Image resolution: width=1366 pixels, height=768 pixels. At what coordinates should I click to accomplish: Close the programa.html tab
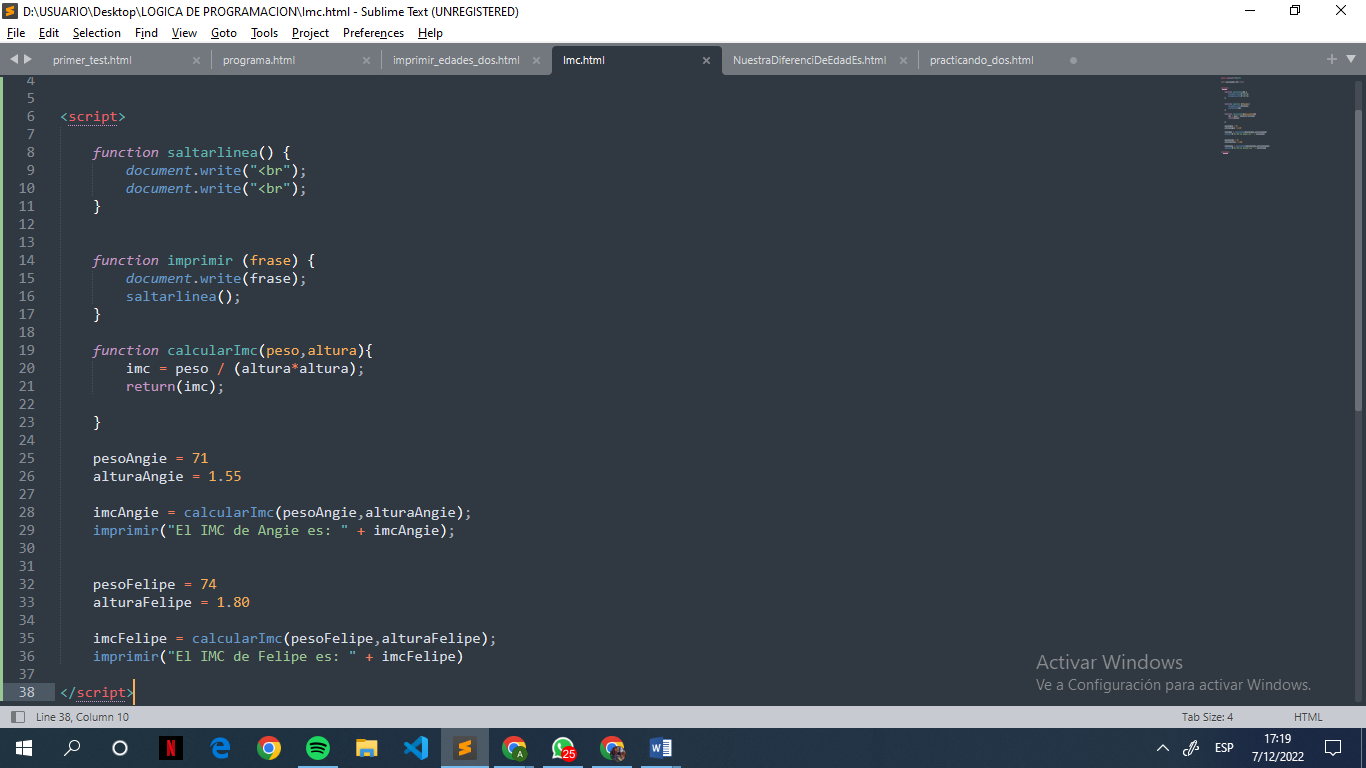[x=366, y=60]
